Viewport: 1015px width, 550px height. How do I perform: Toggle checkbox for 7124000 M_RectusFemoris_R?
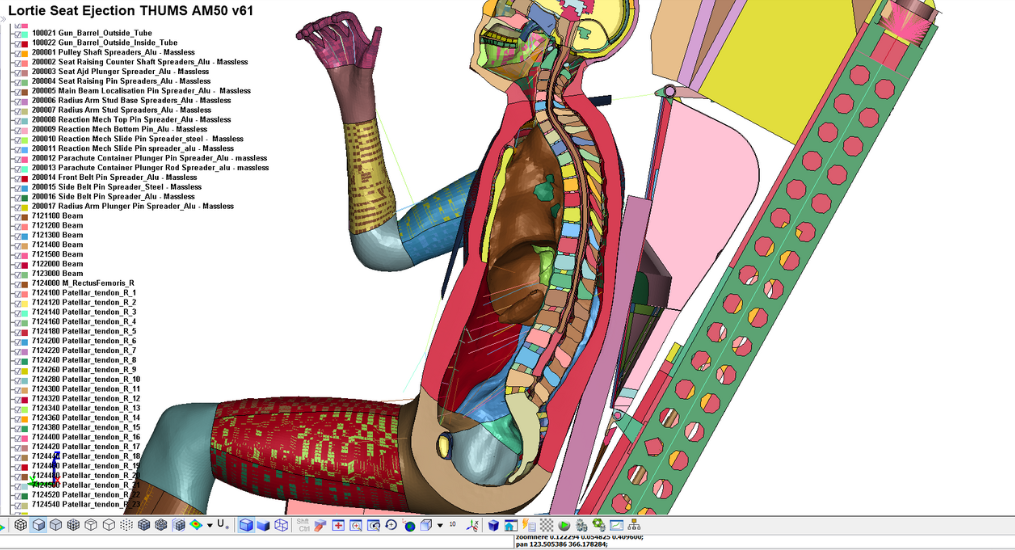tap(20, 283)
